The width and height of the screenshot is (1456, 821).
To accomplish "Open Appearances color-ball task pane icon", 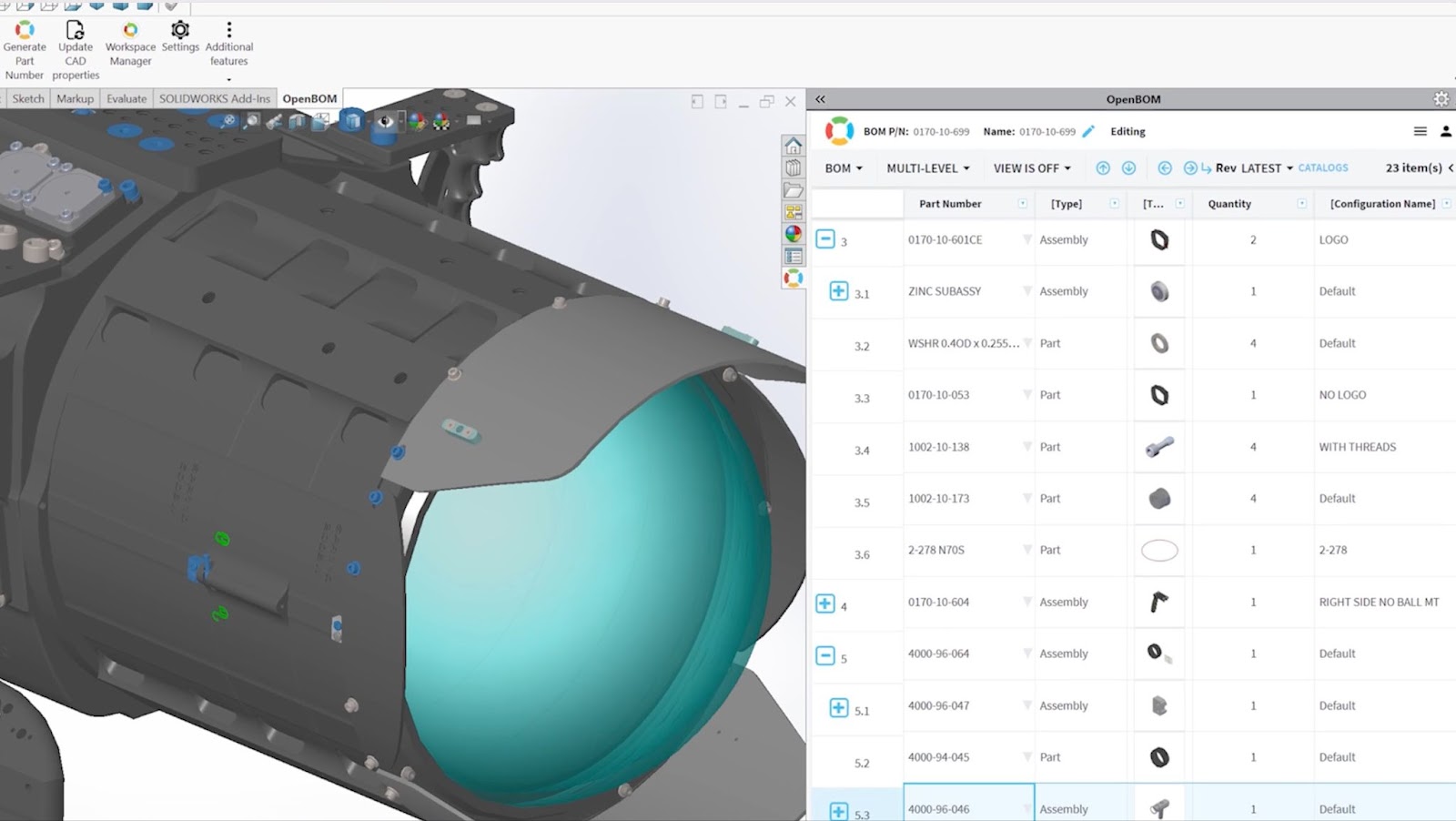I will tap(794, 234).
